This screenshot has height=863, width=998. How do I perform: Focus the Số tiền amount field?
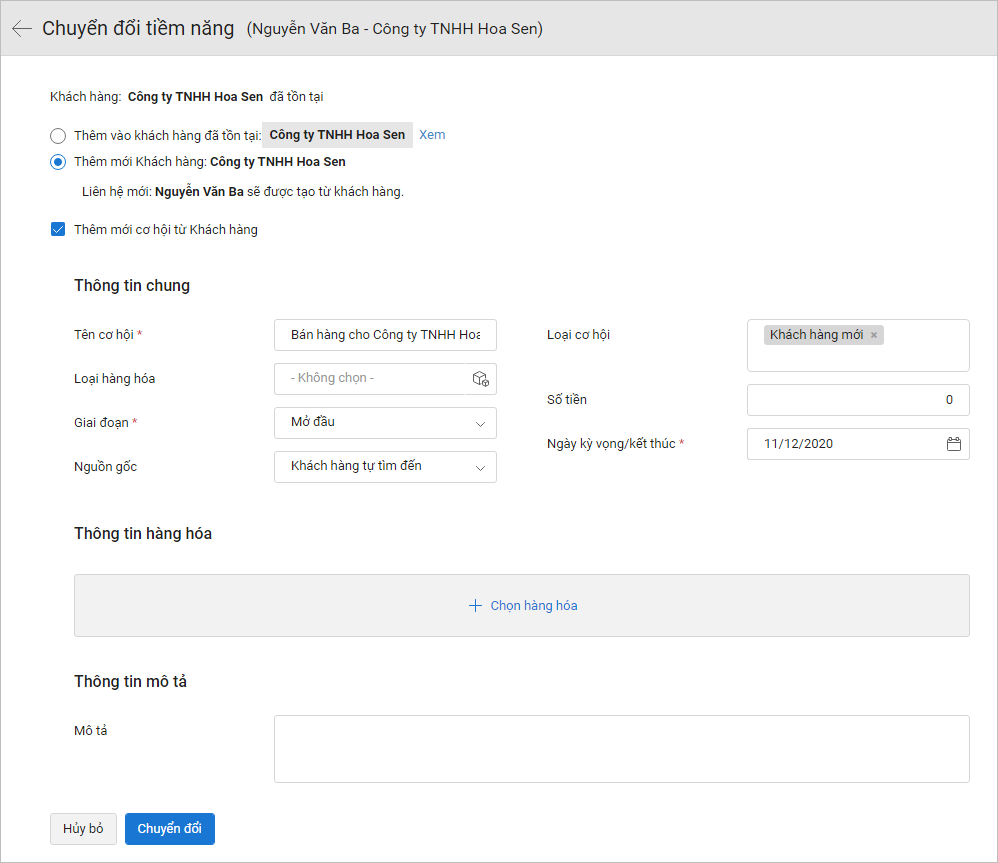click(x=858, y=400)
